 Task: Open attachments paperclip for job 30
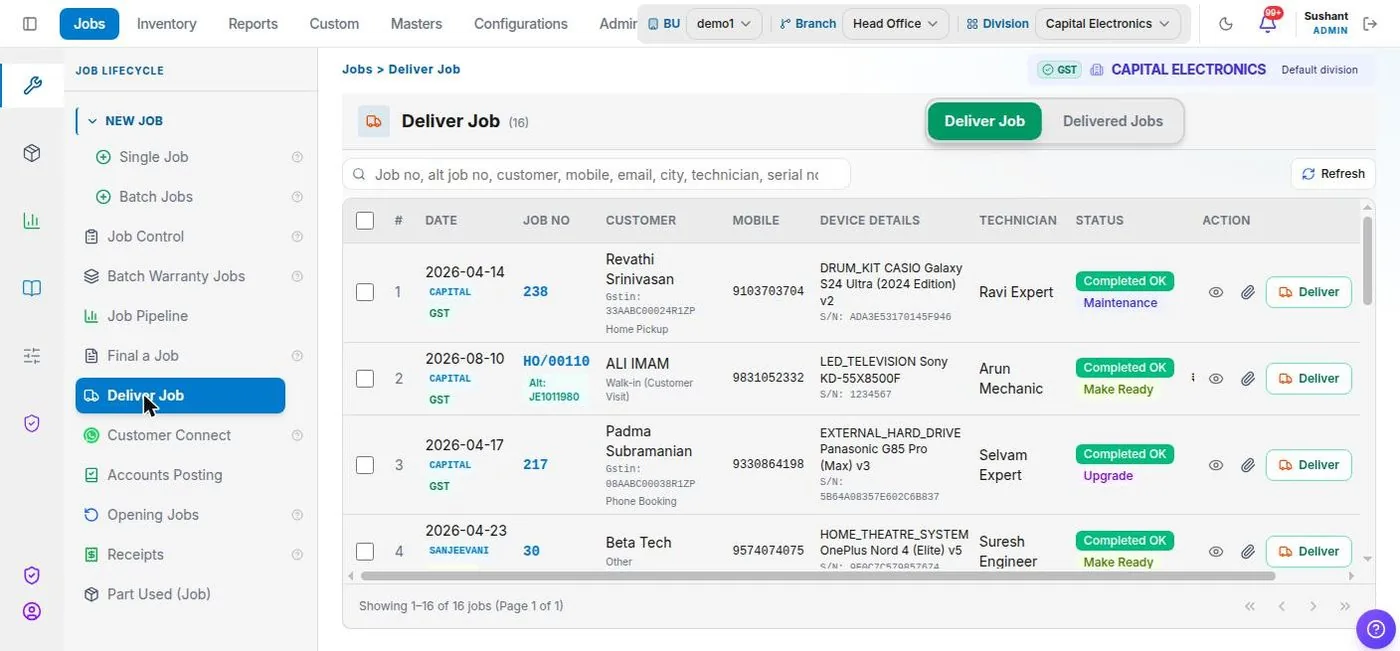click(1248, 551)
